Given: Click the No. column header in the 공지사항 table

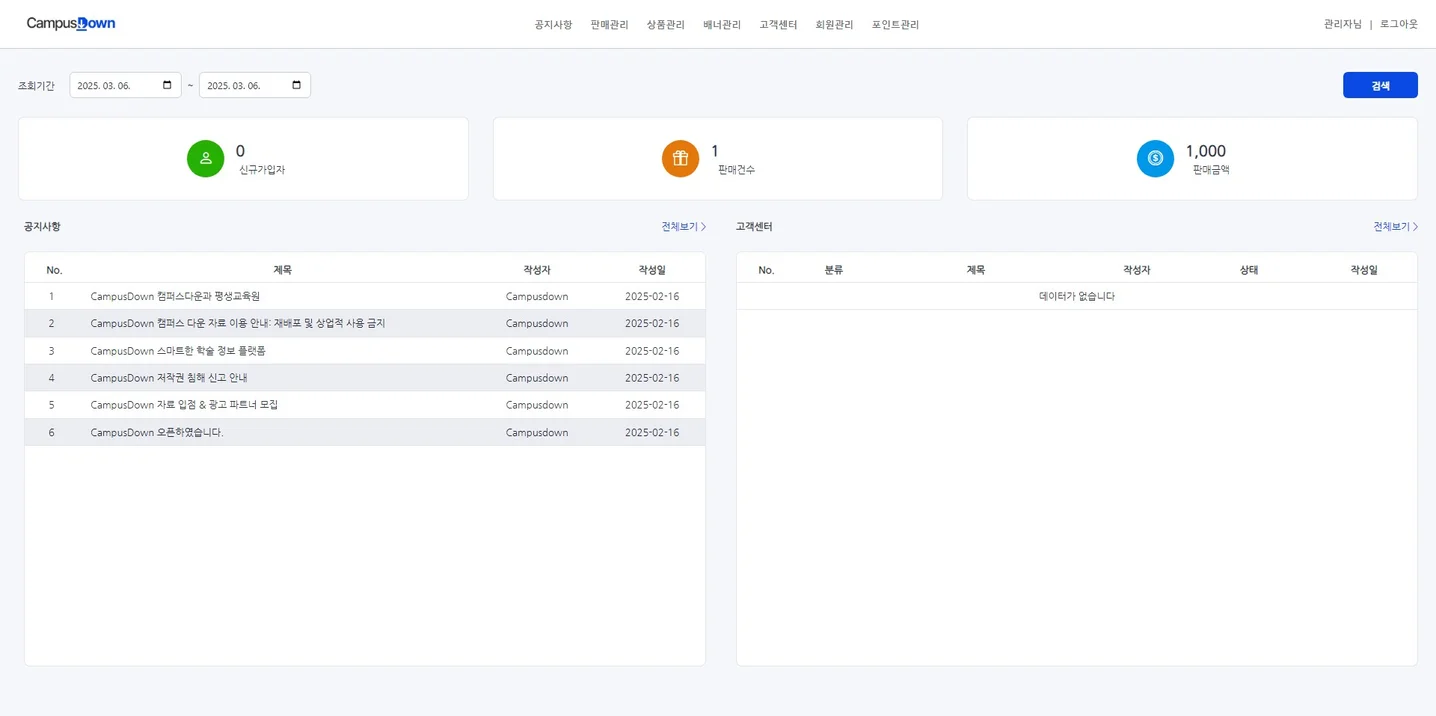Looking at the screenshot, I should click(x=55, y=270).
